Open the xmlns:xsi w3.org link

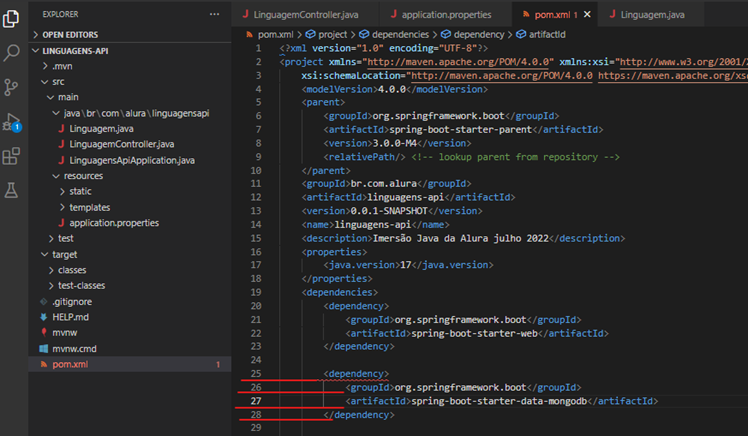pyautogui.click(x=683, y=62)
